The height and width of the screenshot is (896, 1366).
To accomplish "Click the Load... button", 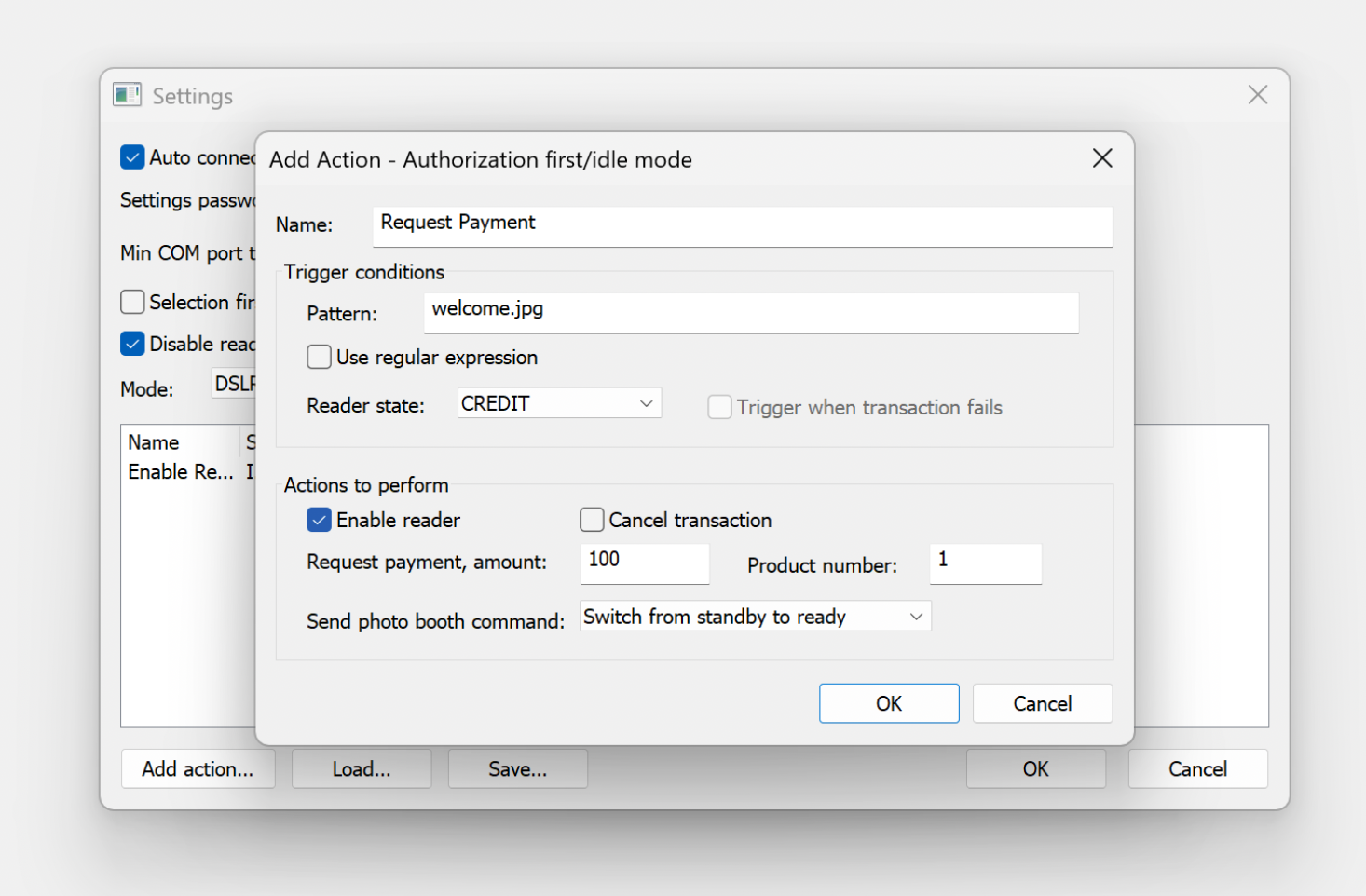I will (x=362, y=769).
